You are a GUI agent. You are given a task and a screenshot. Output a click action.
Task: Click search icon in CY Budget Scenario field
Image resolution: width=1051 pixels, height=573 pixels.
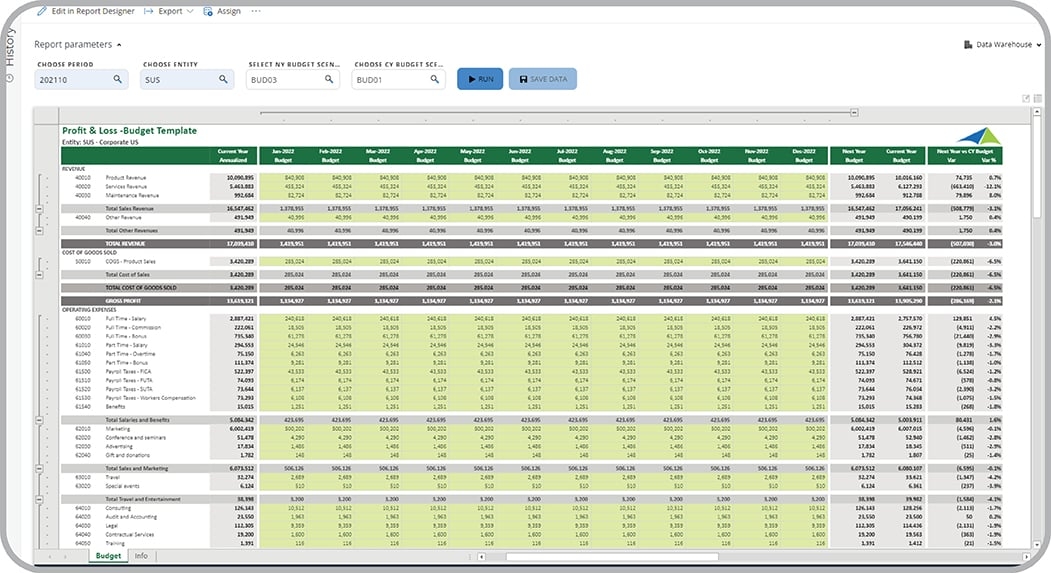pyautogui.click(x=434, y=79)
